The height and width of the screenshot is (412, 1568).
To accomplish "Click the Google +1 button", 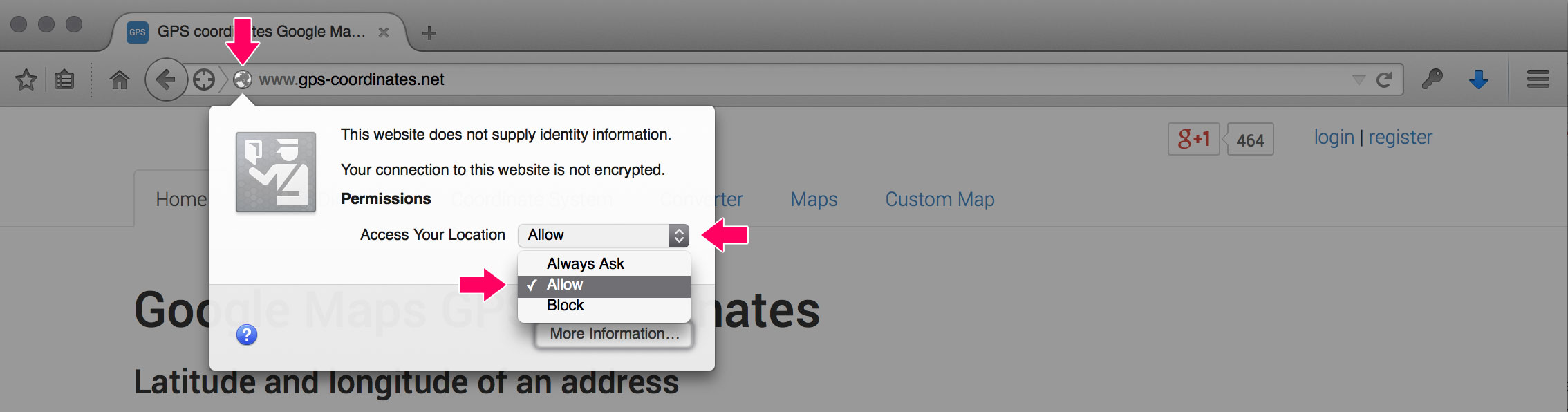I will pyautogui.click(x=1194, y=139).
